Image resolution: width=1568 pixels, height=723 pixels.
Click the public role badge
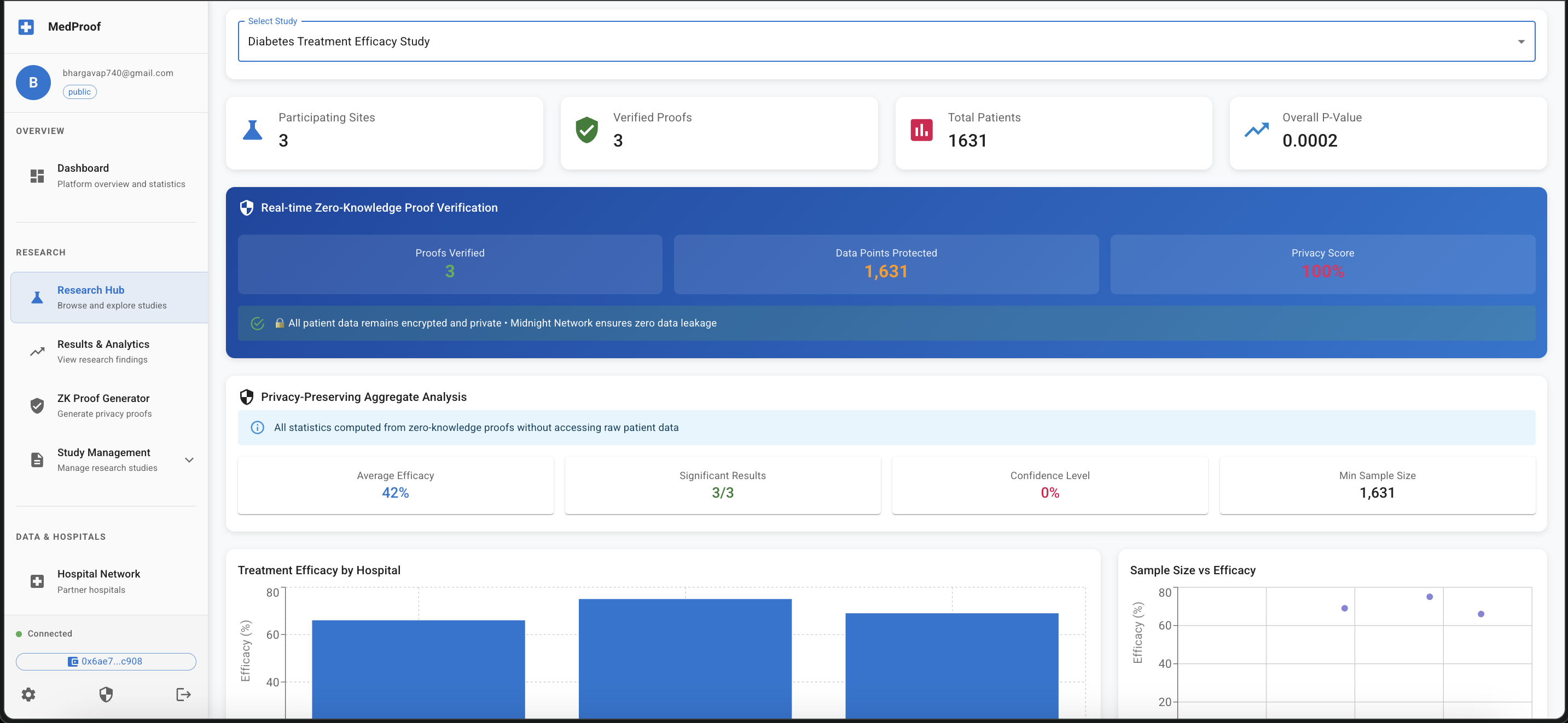point(79,92)
